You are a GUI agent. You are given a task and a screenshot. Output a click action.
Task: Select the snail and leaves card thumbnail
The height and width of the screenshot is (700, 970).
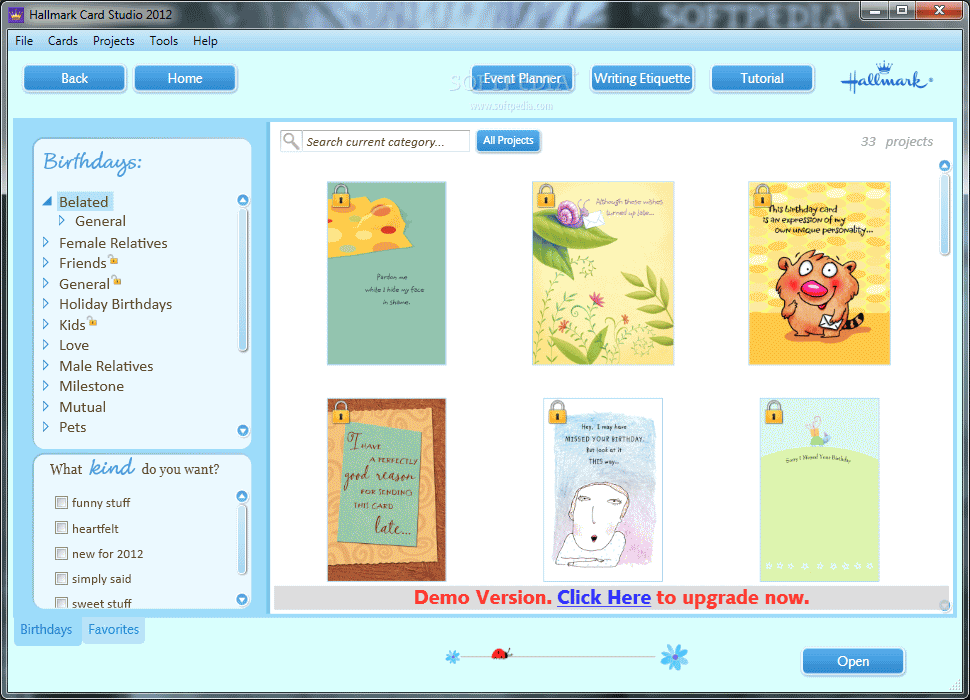coord(603,273)
